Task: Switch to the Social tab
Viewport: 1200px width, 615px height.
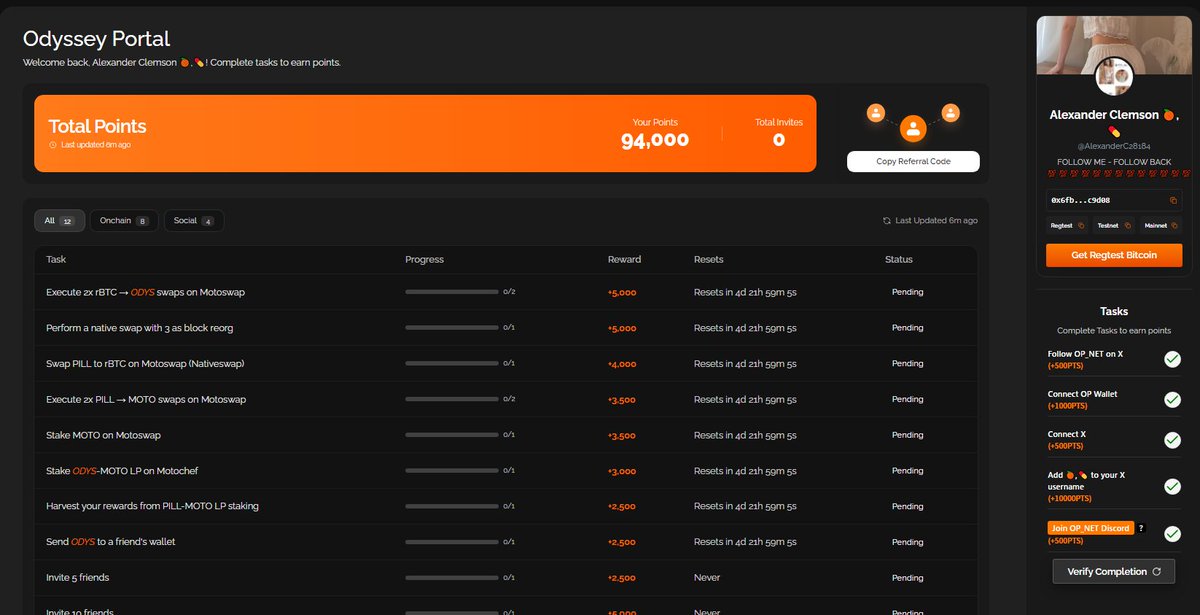Action: (x=193, y=220)
